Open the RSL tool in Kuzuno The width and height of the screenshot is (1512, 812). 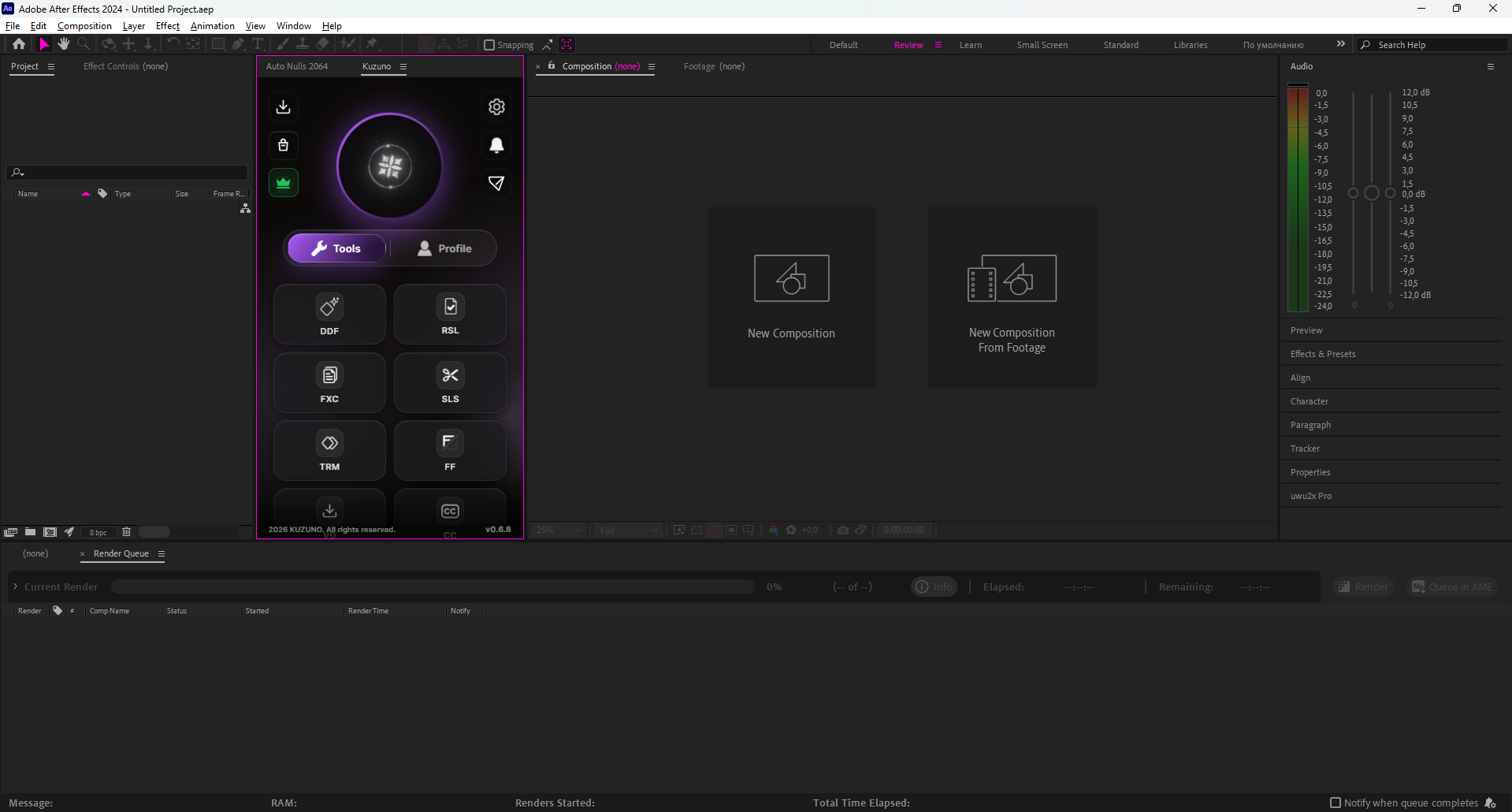pyautogui.click(x=450, y=315)
